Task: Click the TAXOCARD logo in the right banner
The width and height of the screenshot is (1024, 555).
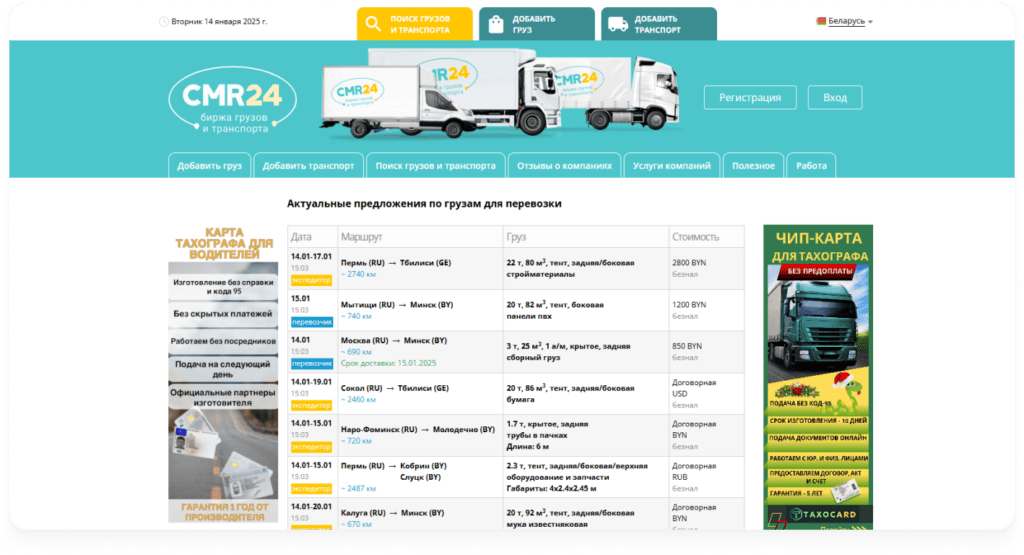Action: 817,514
